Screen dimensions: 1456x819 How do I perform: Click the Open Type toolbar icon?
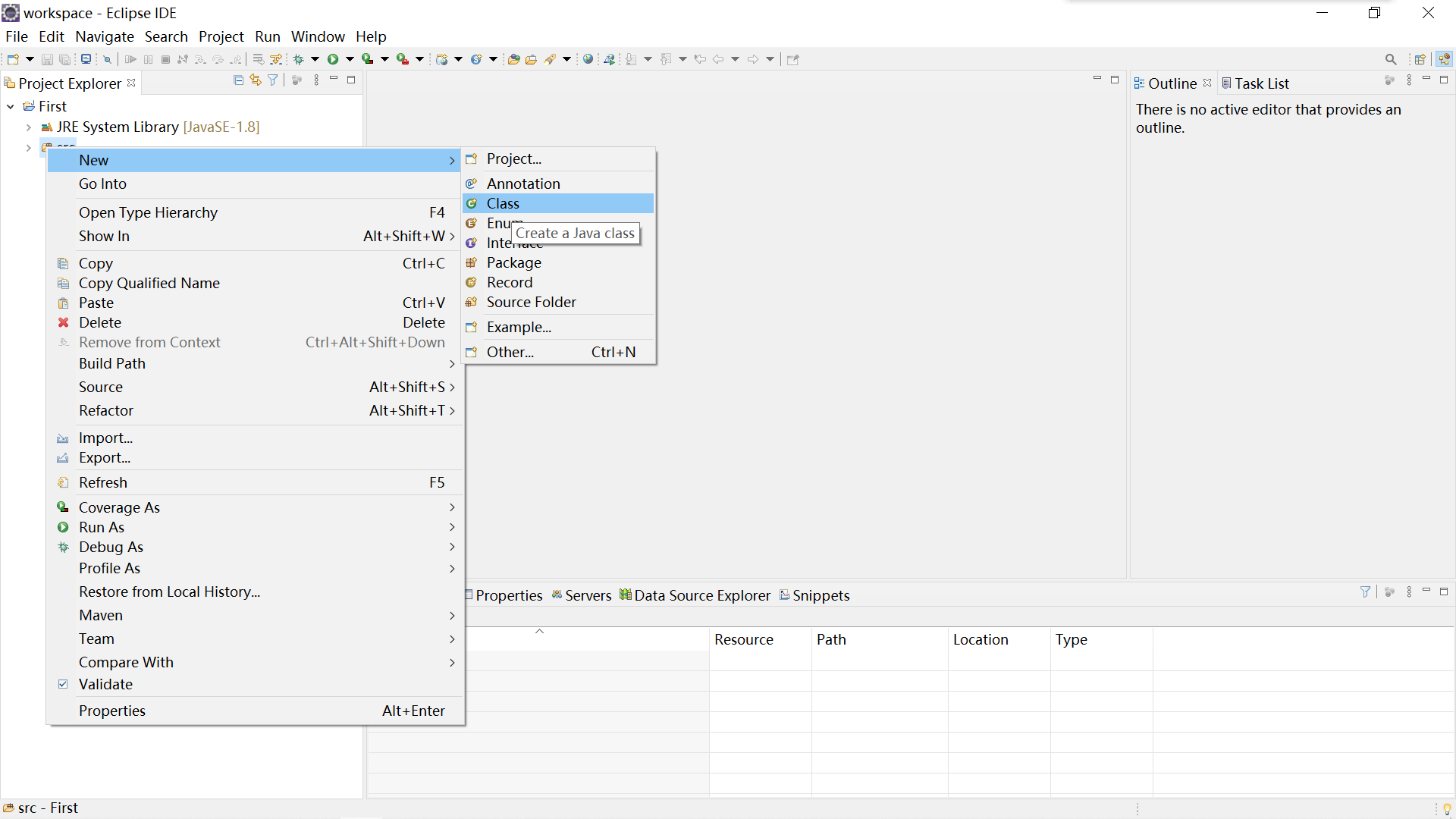pyautogui.click(x=513, y=59)
